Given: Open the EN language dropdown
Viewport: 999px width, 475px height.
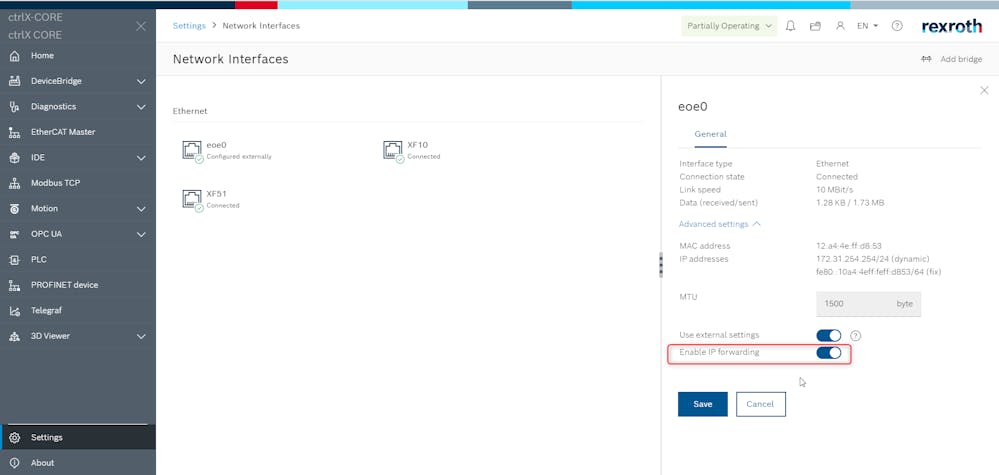Looking at the screenshot, I should pyautogui.click(x=868, y=26).
